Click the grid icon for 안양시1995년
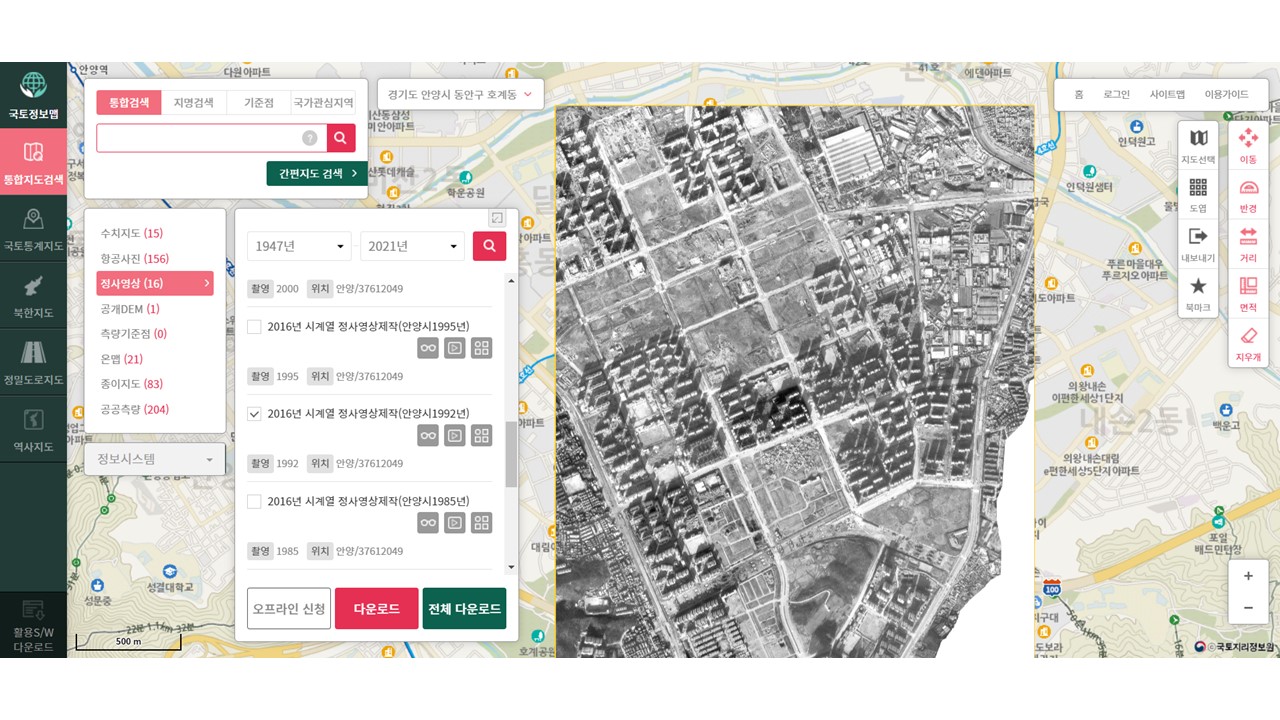1280x720 pixels. (x=482, y=348)
